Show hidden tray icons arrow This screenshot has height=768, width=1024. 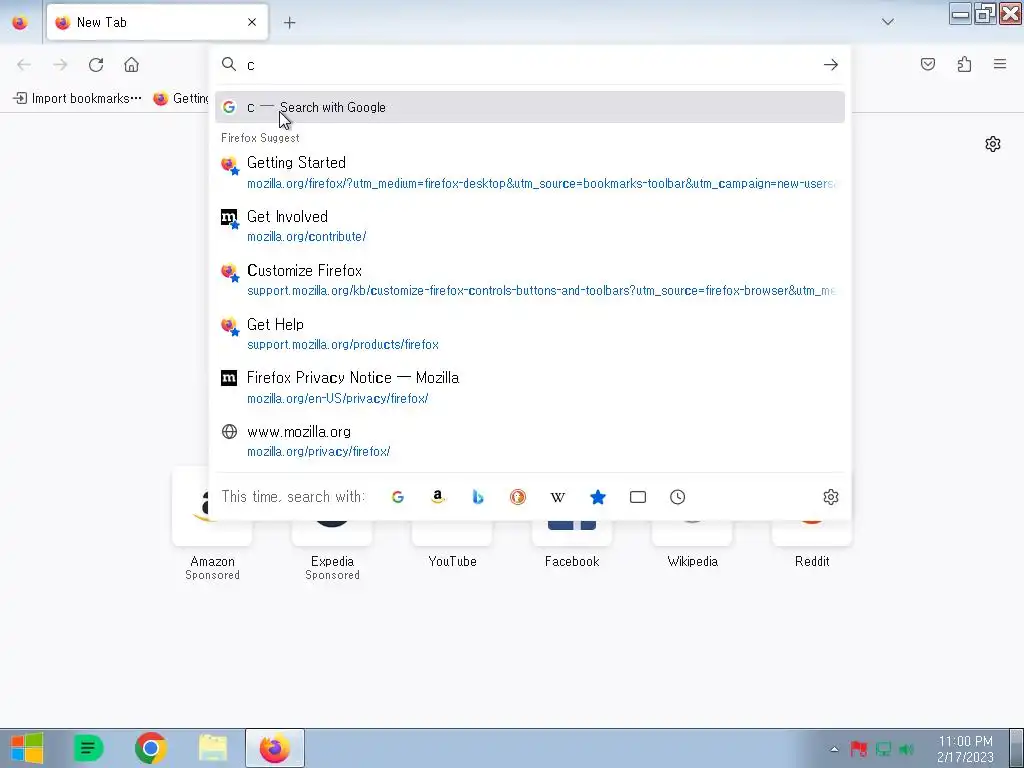coord(834,749)
